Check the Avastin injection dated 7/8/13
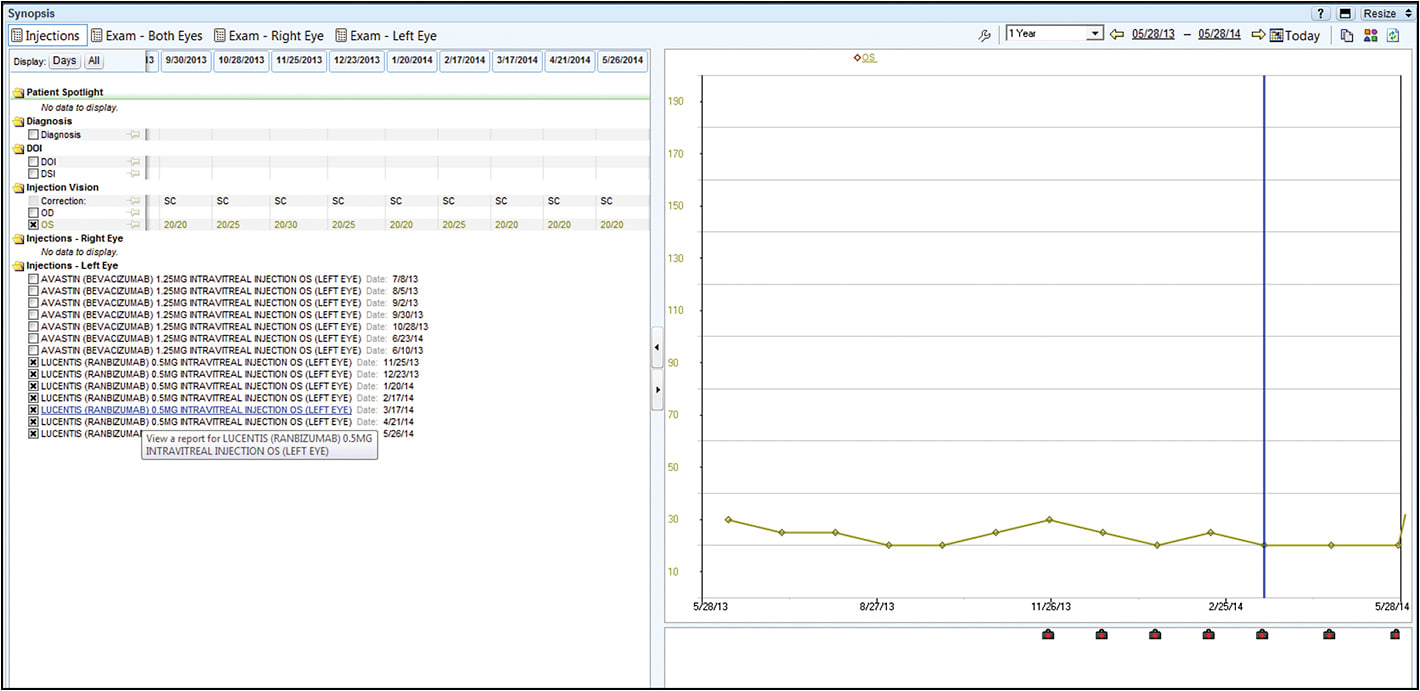The height and width of the screenshot is (691, 1420). 34,278
